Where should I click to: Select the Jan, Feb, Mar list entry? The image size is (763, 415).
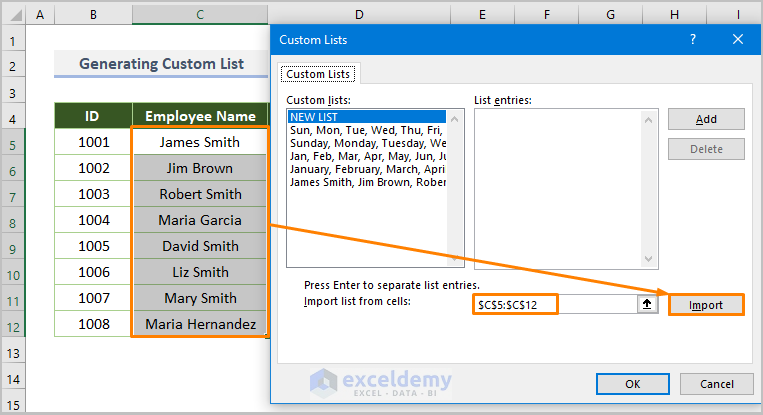point(367,156)
